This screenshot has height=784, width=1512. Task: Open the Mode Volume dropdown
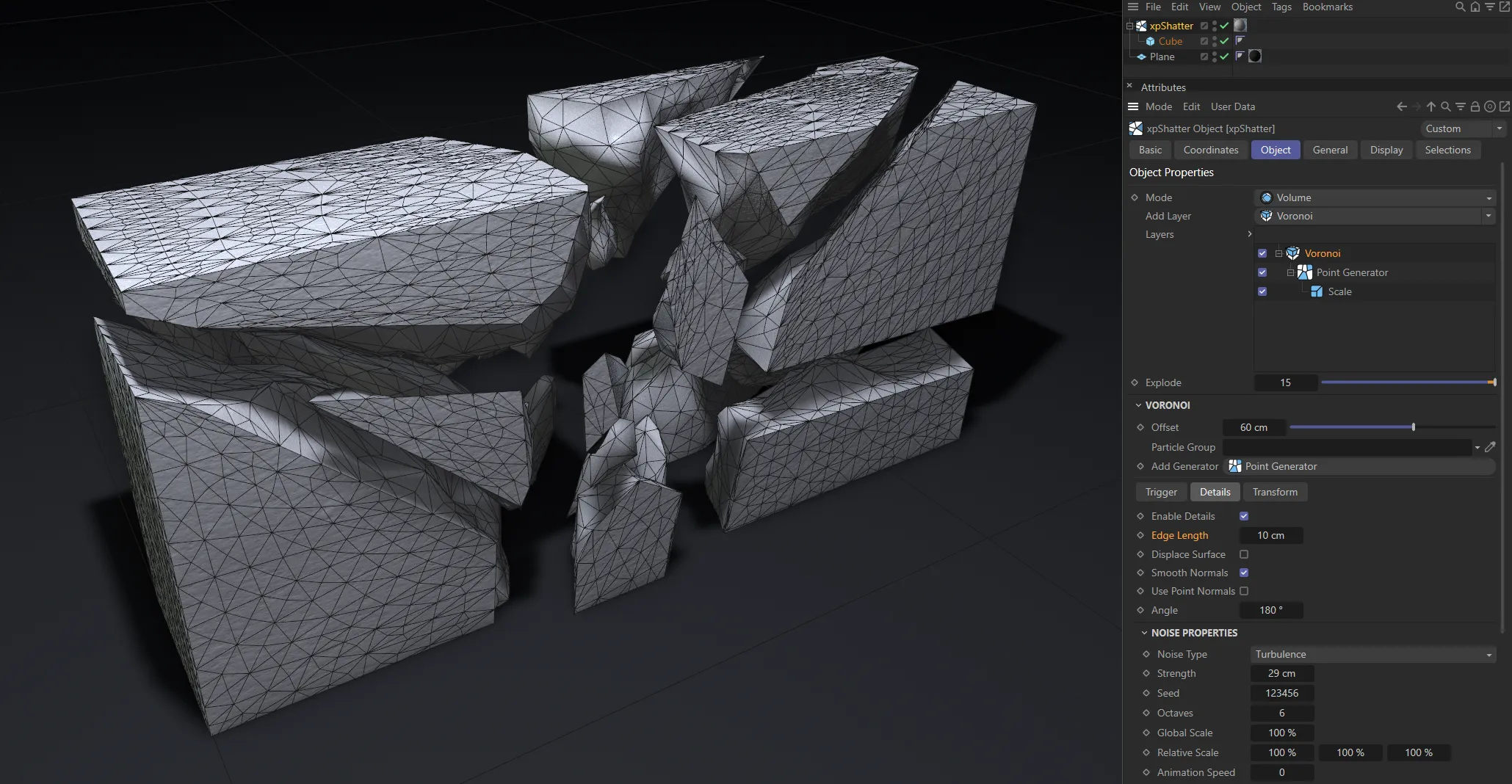click(1375, 197)
